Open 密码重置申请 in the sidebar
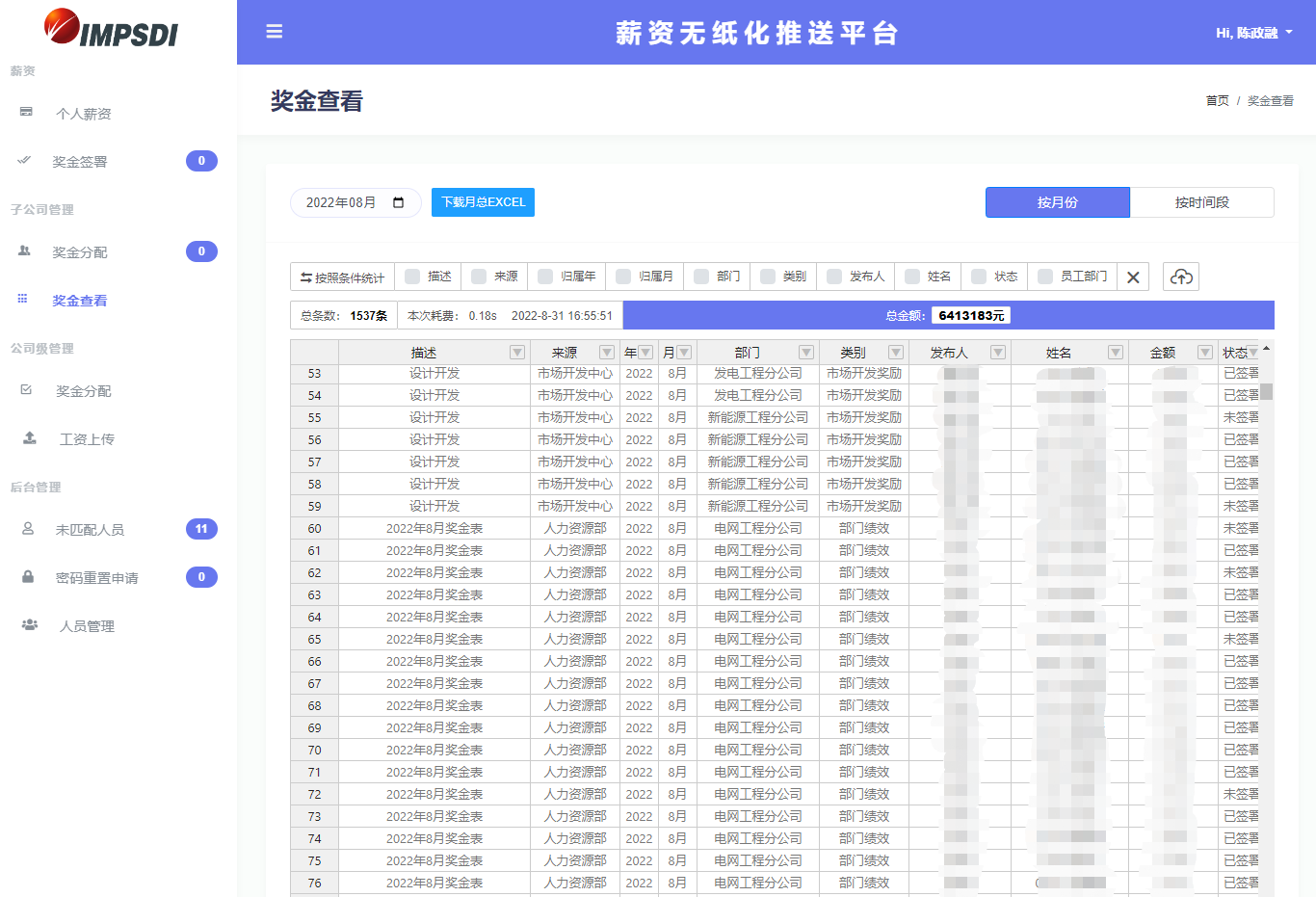The height and width of the screenshot is (897, 1316). point(97,578)
